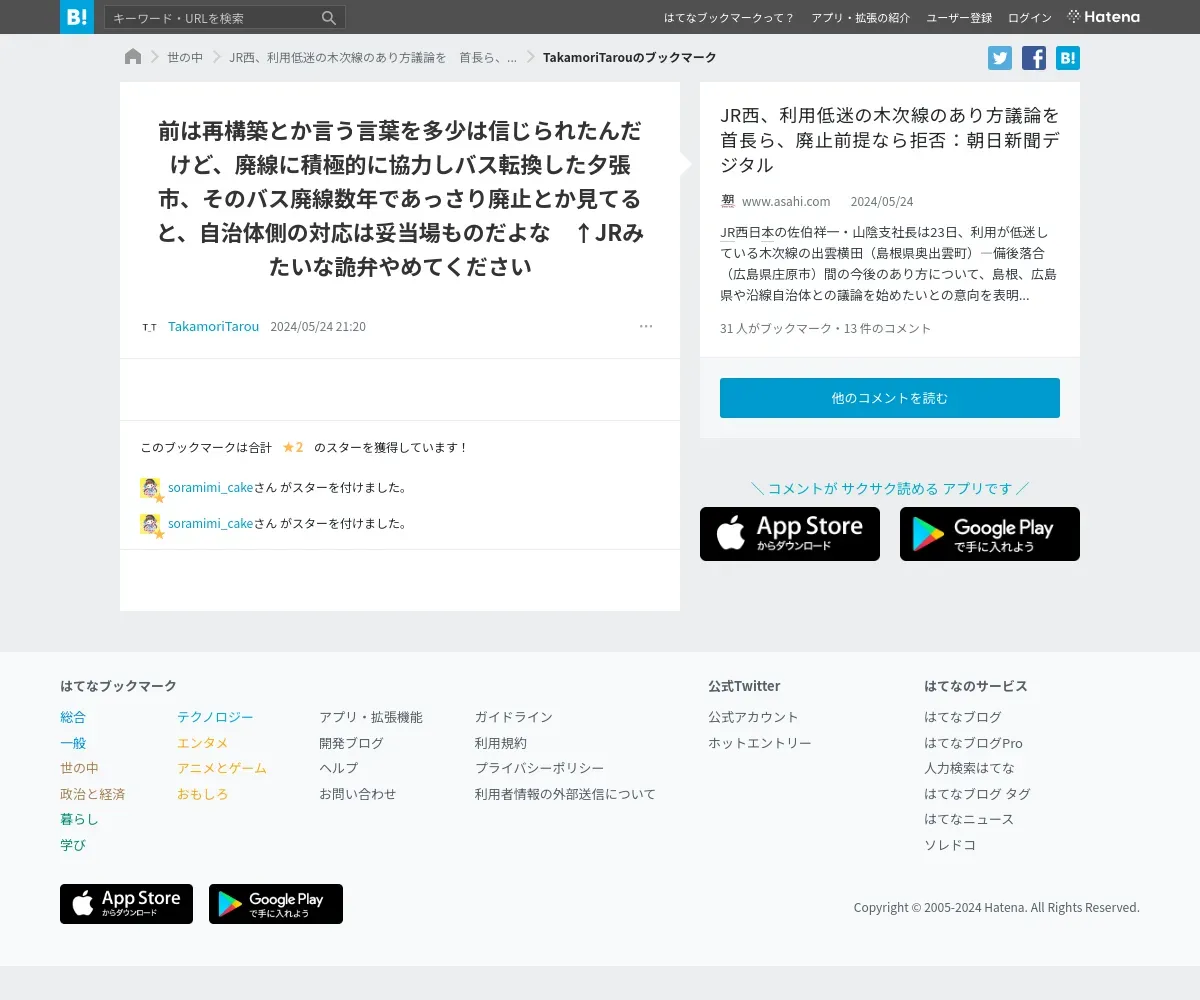The width and height of the screenshot is (1200, 1000).
Task: Open お問い合わせ footer link
Action: click(357, 794)
